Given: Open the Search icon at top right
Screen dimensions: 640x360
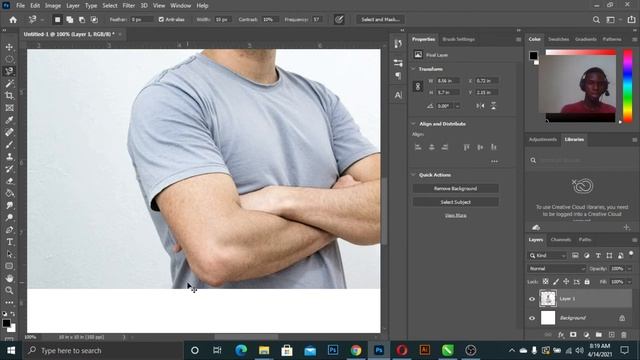Looking at the screenshot, I should (x=596, y=20).
